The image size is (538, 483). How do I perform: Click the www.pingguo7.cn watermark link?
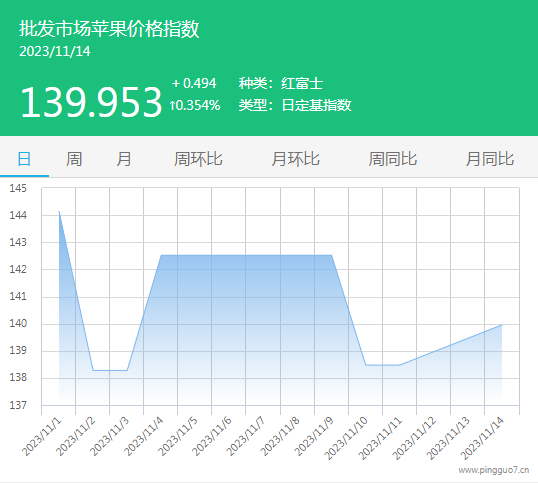[x=494, y=470]
